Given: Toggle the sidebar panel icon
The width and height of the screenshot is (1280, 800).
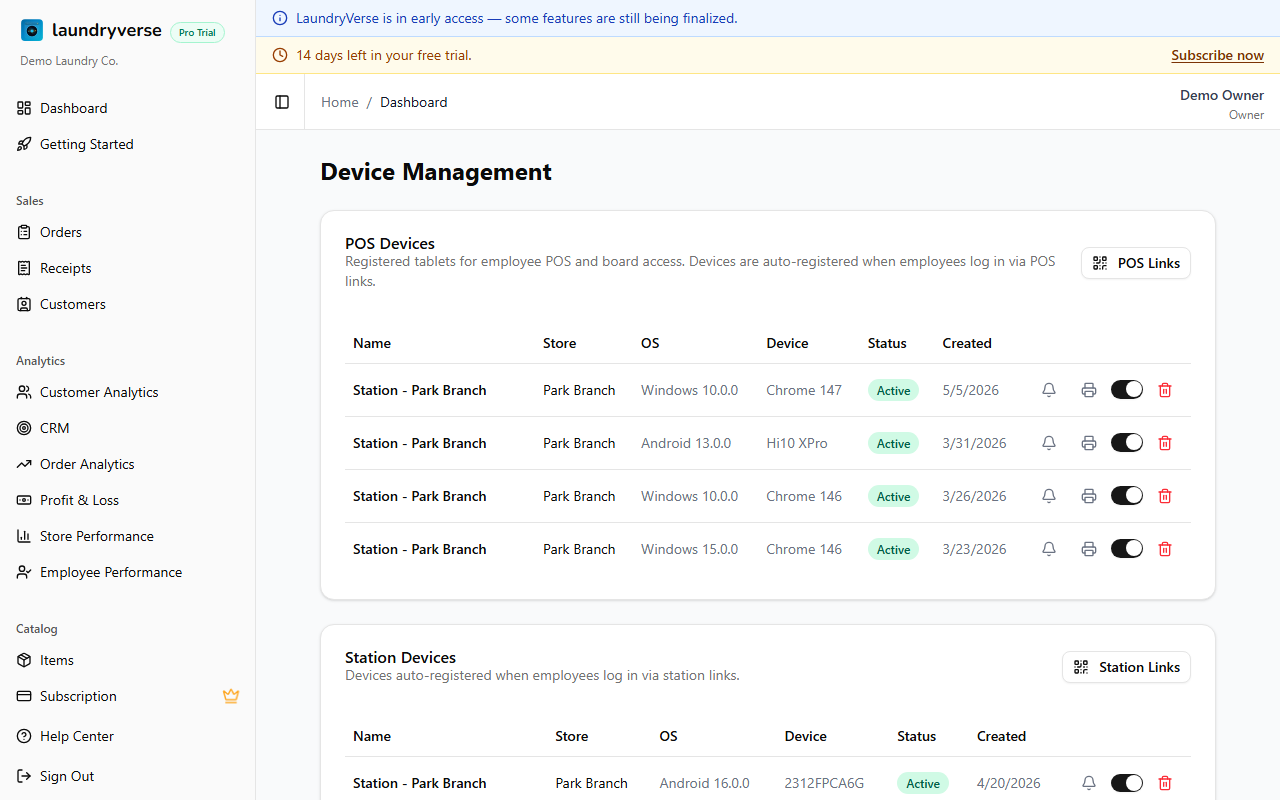Looking at the screenshot, I should [282, 102].
